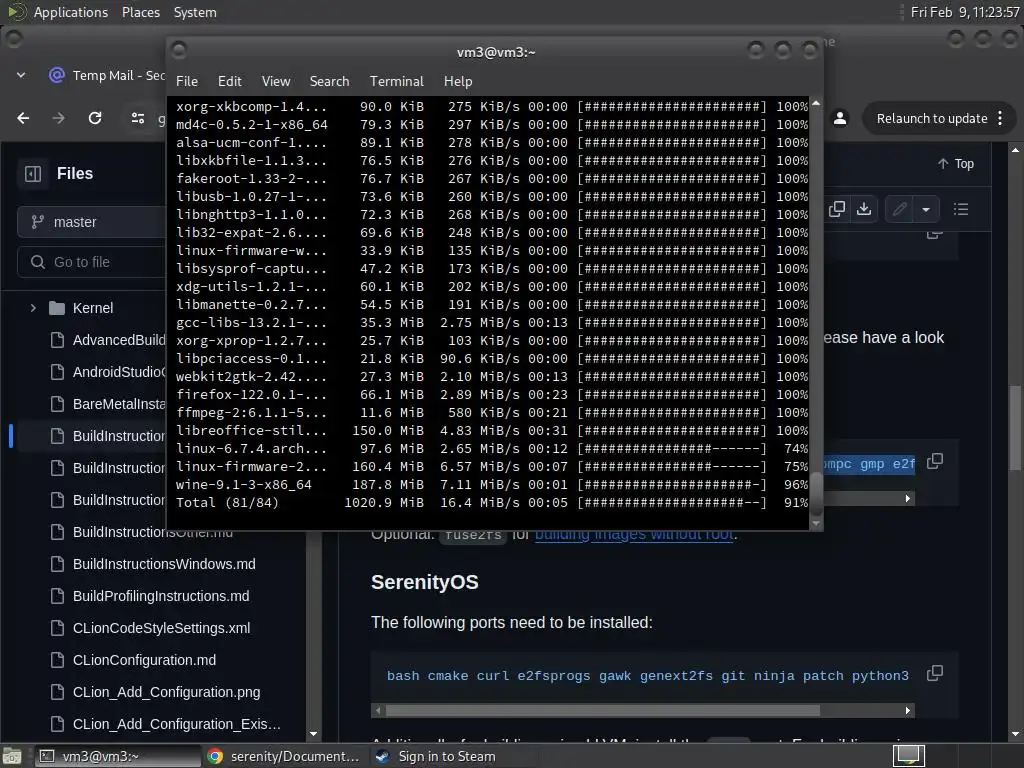Open CLion_Add_Configuration.png file

click(x=167, y=692)
